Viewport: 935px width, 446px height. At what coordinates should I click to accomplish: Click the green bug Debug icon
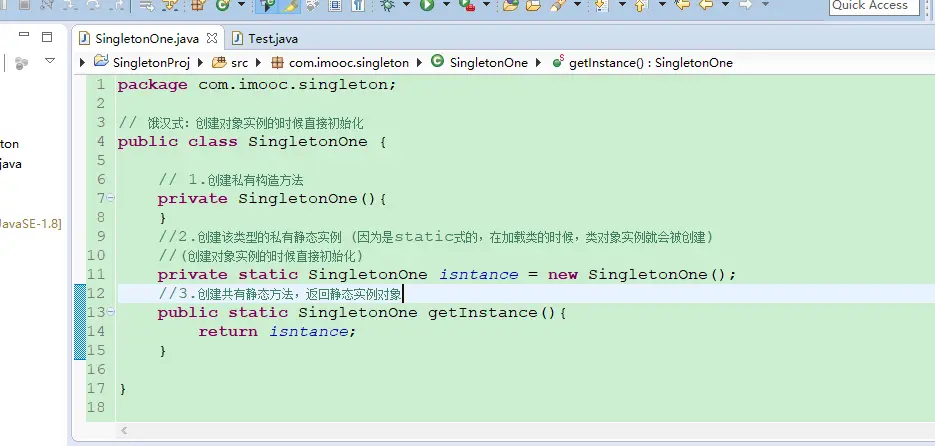(387, 5)
